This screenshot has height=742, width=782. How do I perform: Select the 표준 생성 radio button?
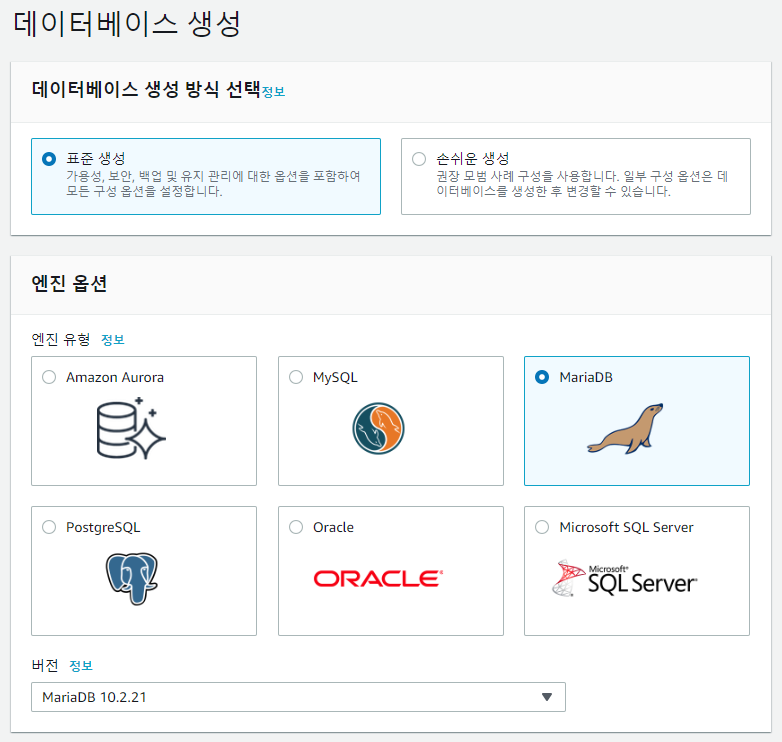point(49,159)
